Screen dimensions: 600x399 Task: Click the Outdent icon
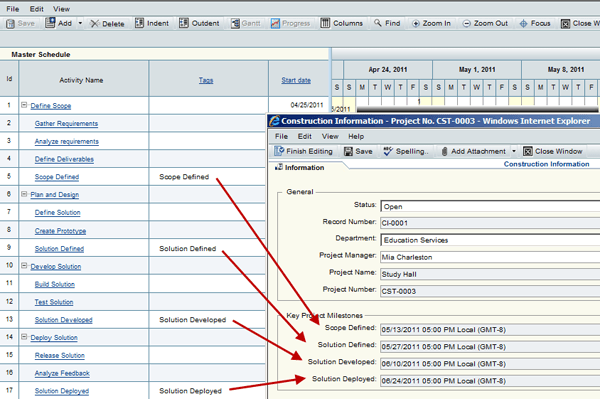pos(184,23)
